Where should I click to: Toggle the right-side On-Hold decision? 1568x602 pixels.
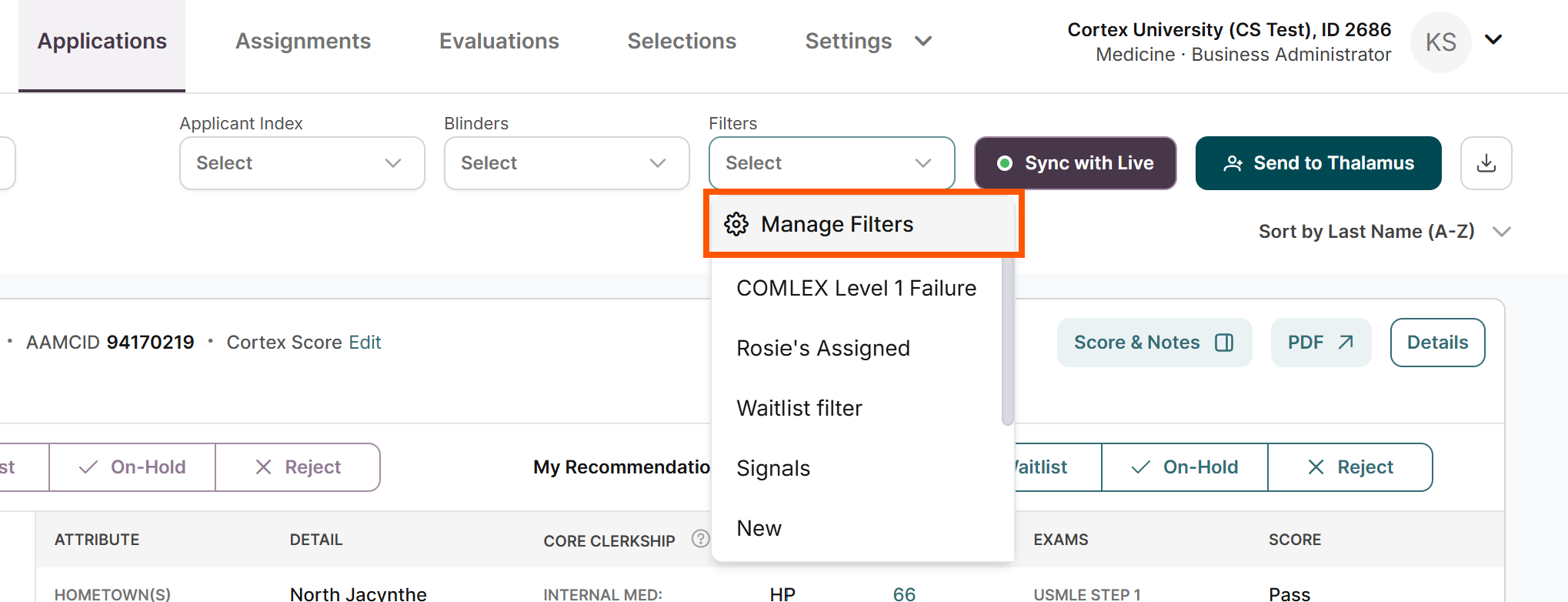coord(1184,467)
